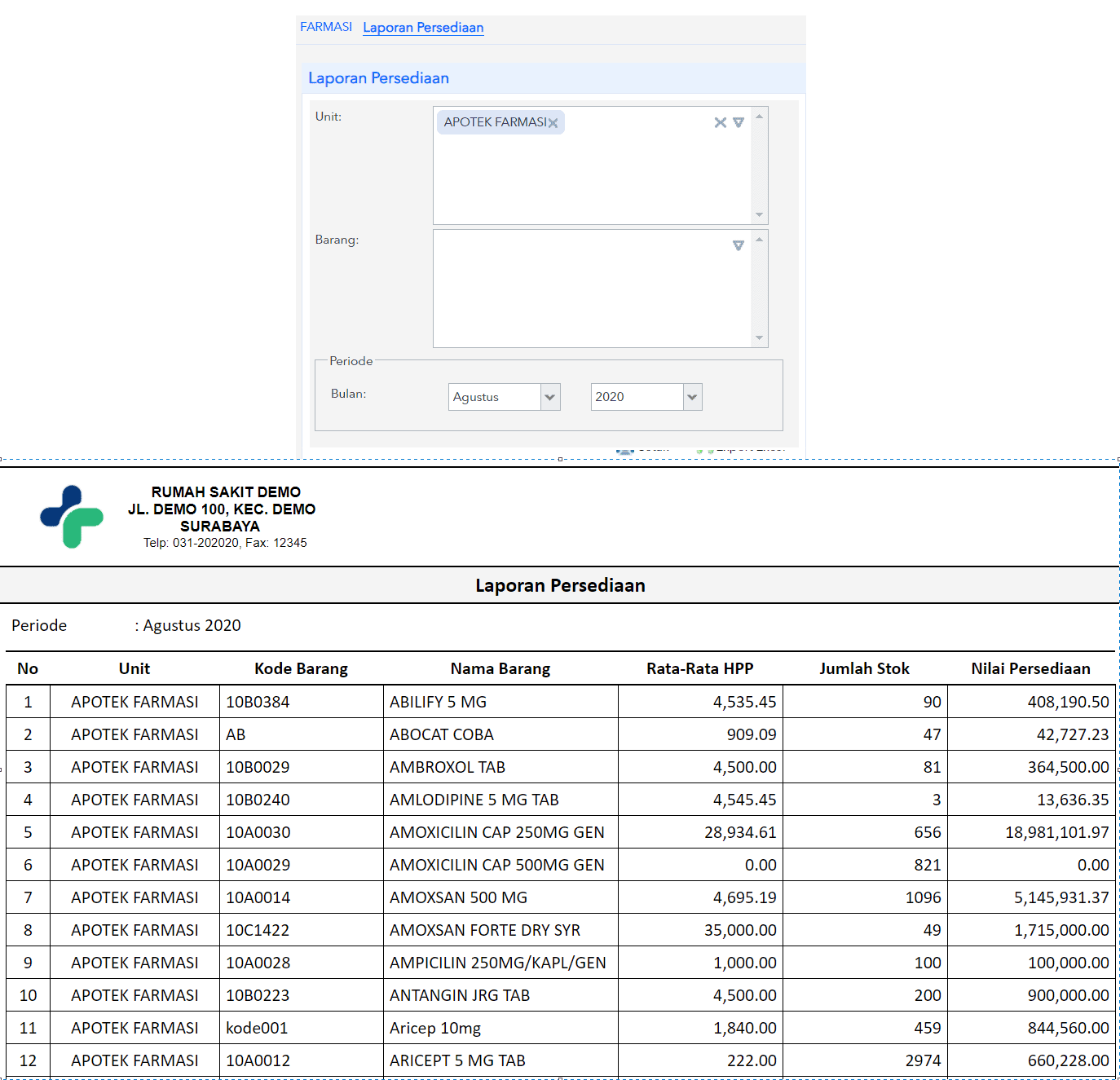Open the Barang dropdown list
The height and width of the screenshot is (1080, 1120).
point(739,245)
